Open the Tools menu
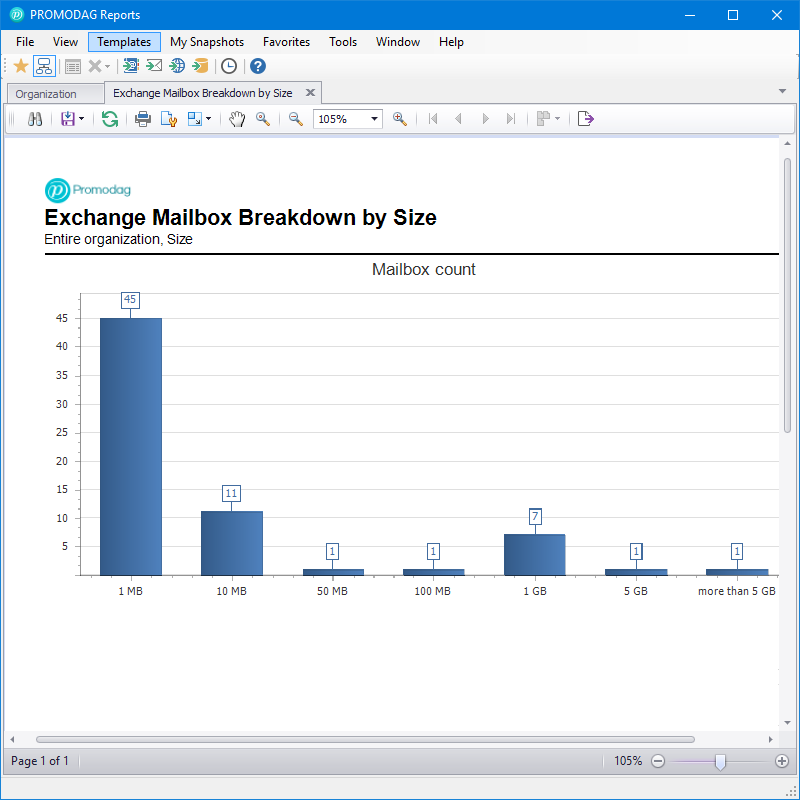Viewport: 800px width, 800px height. pyautogui.click(x=343, y=42)
